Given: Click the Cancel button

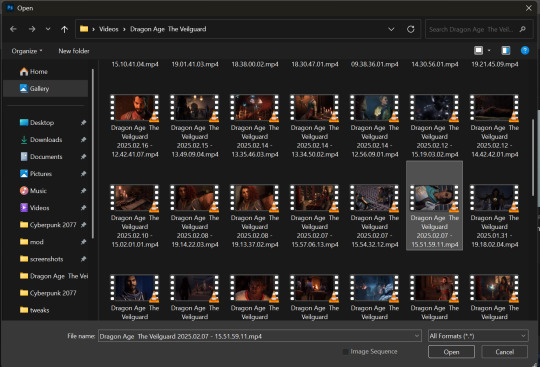Looking at the screenshot, I should (x=505, y=352).
